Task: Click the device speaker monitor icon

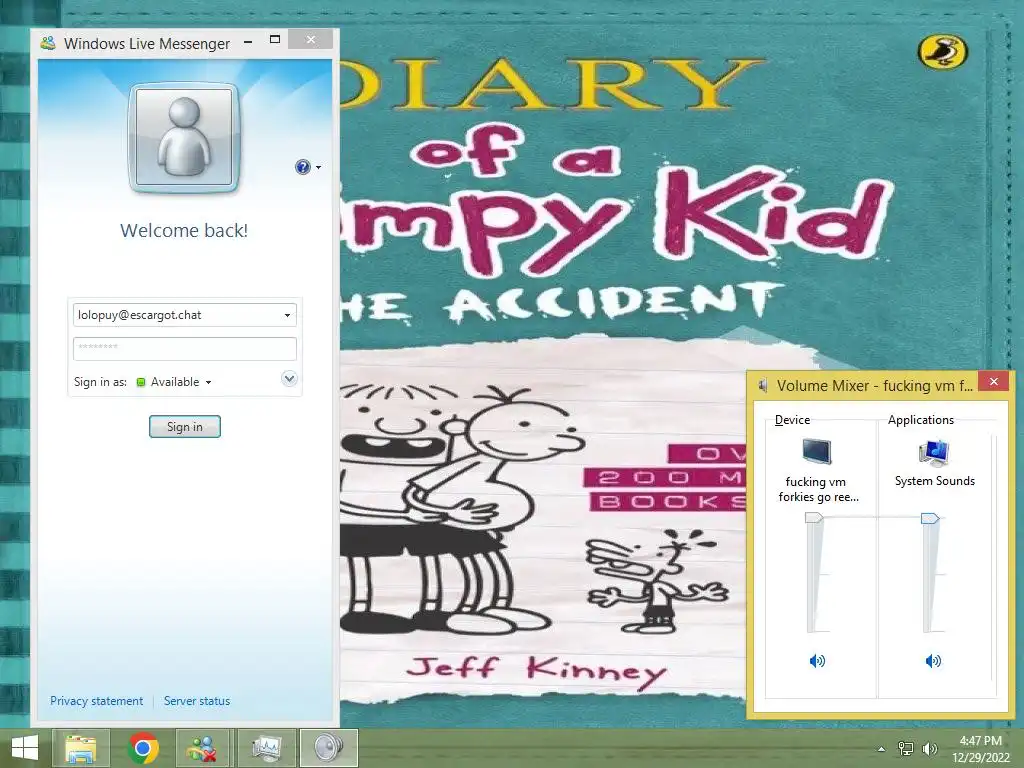Action: tap(816, 452)
